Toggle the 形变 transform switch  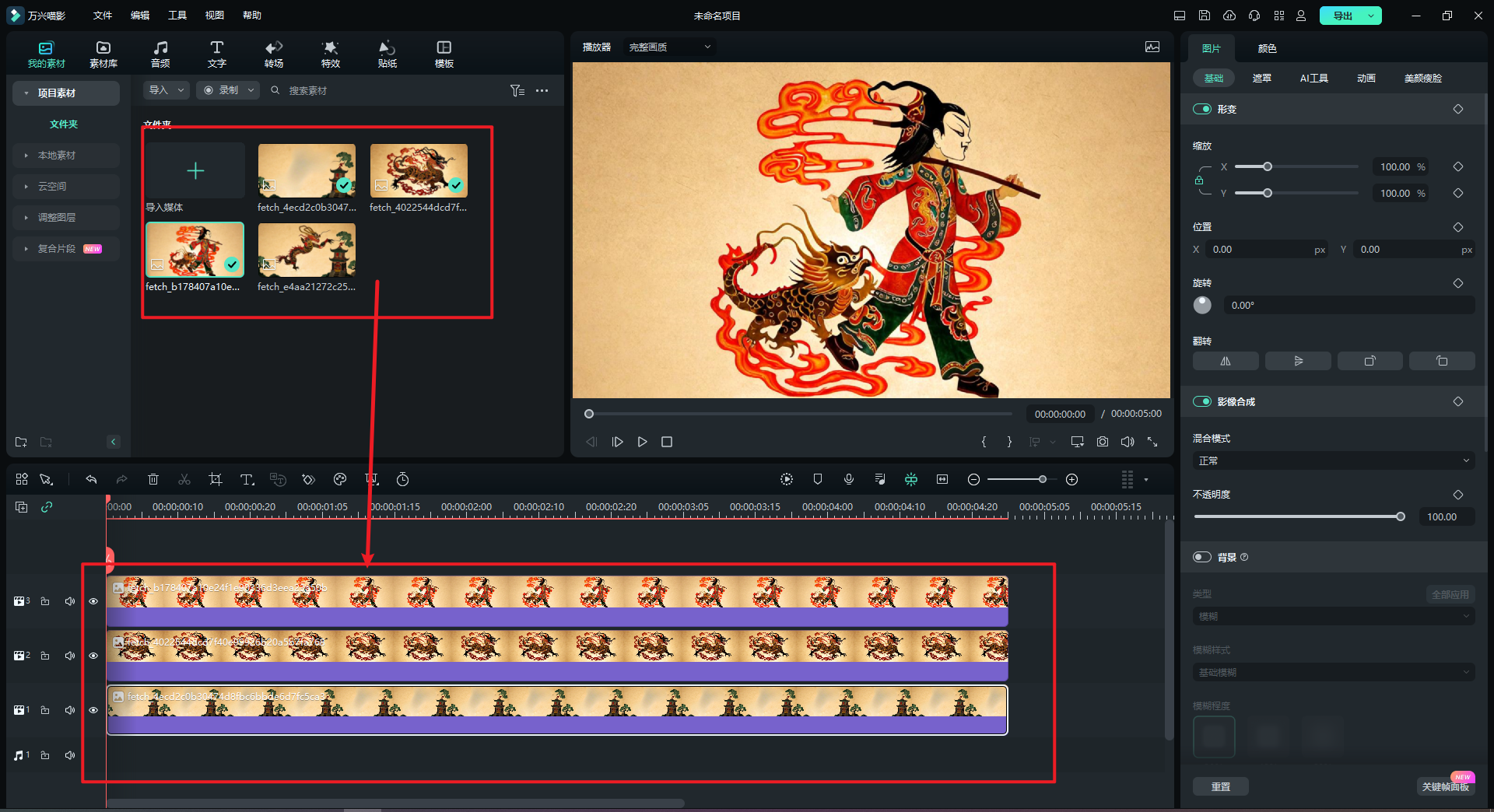(1202, 110)
